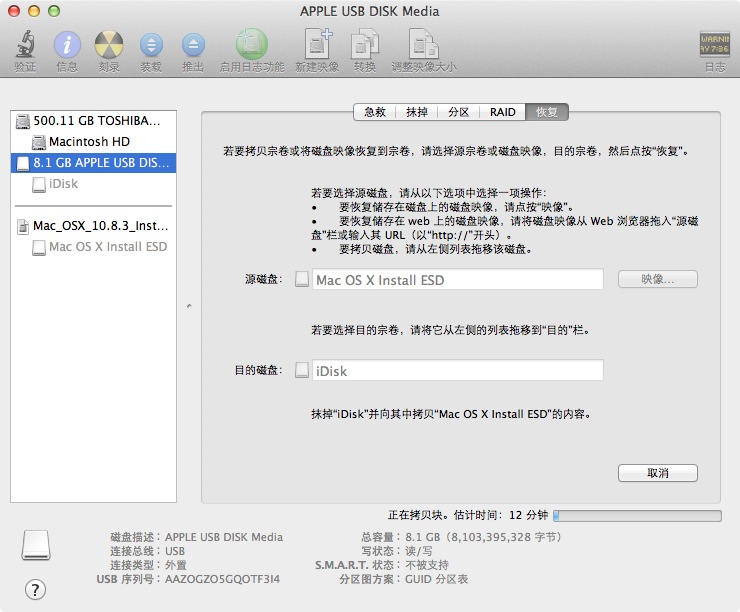
Task: Click the copy progress bar
Action: [637, 516]
